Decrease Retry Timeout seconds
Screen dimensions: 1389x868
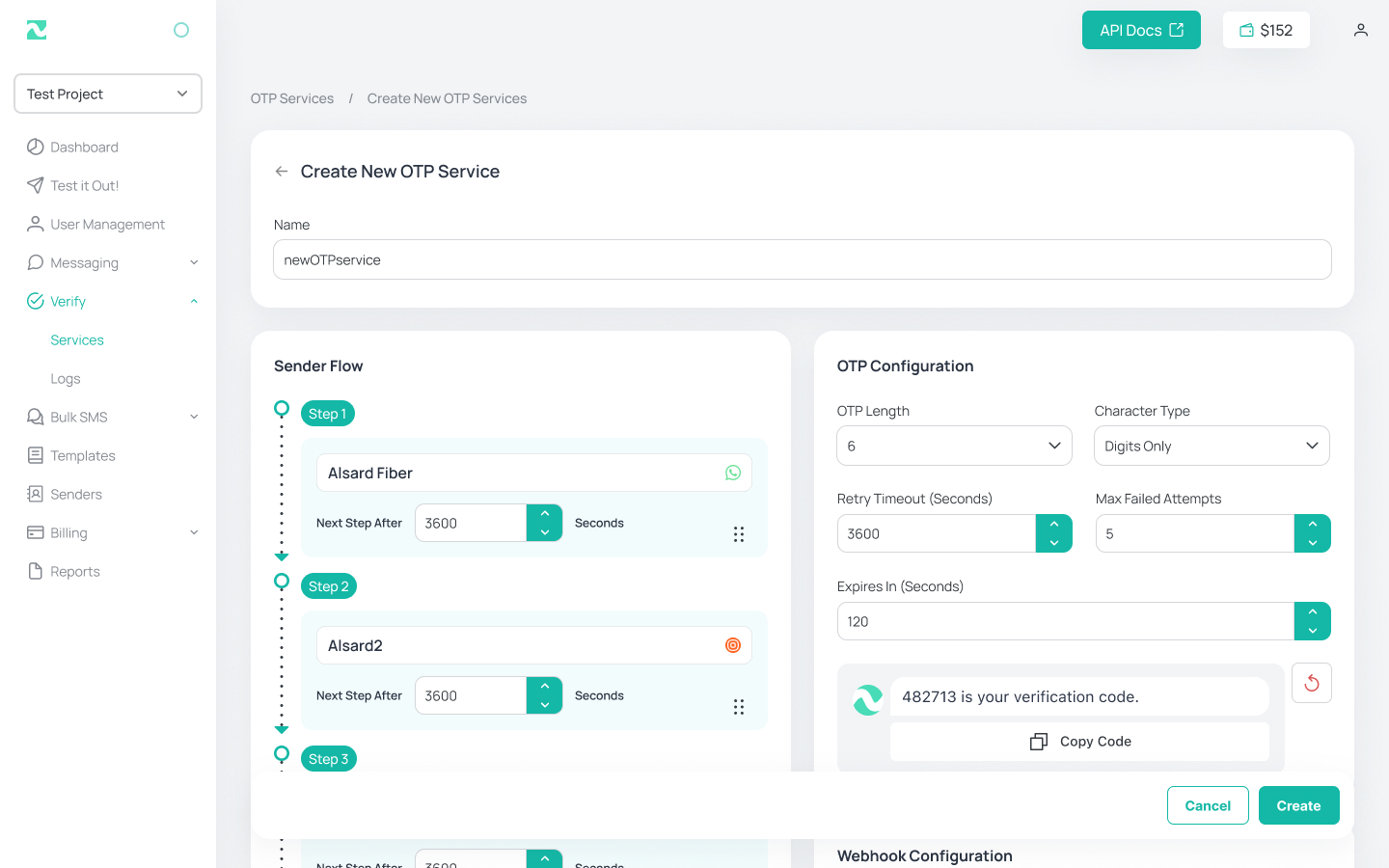coord(1054,543)
